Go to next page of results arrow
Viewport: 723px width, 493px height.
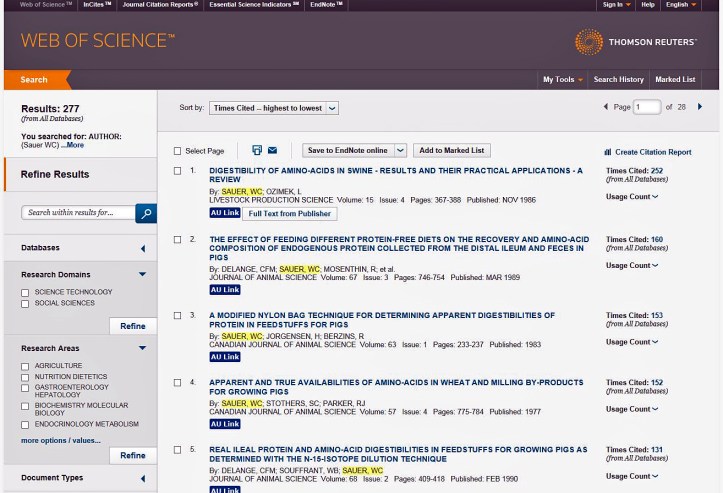[699, 107]
